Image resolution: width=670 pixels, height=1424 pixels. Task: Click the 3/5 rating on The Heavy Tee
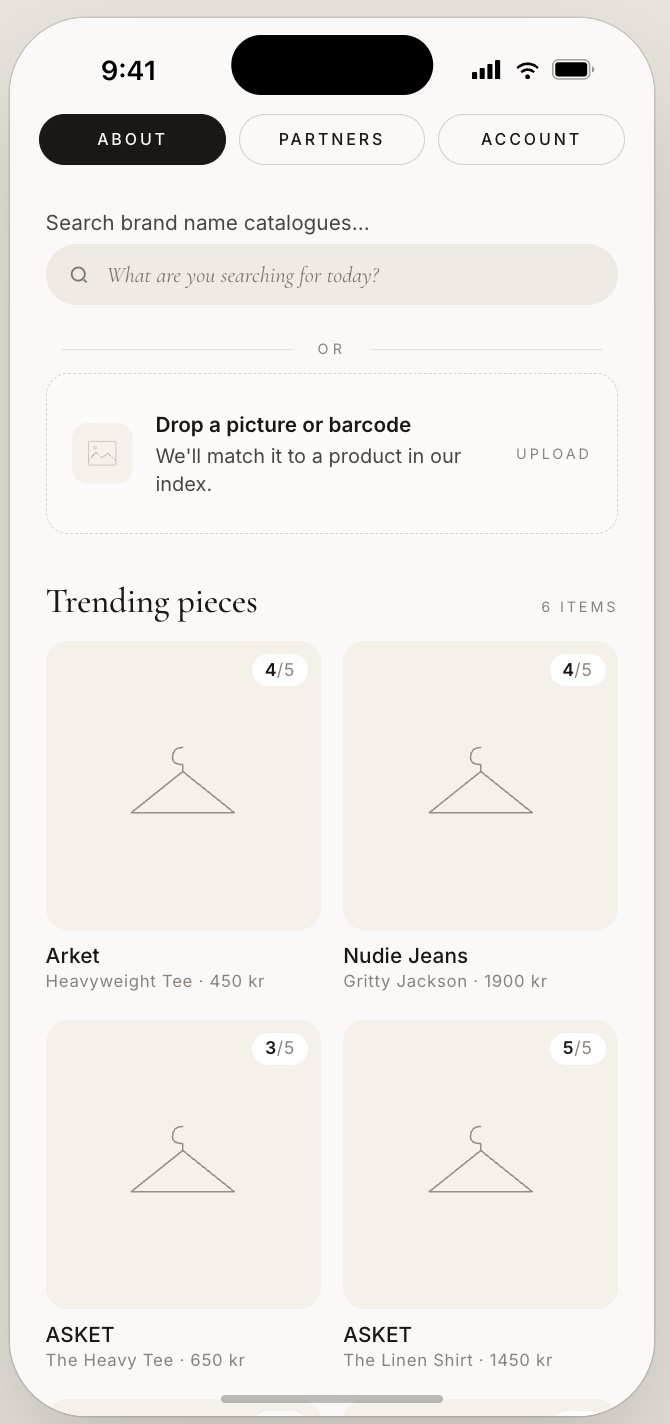pyautogui.click(x=280, y=1048)
